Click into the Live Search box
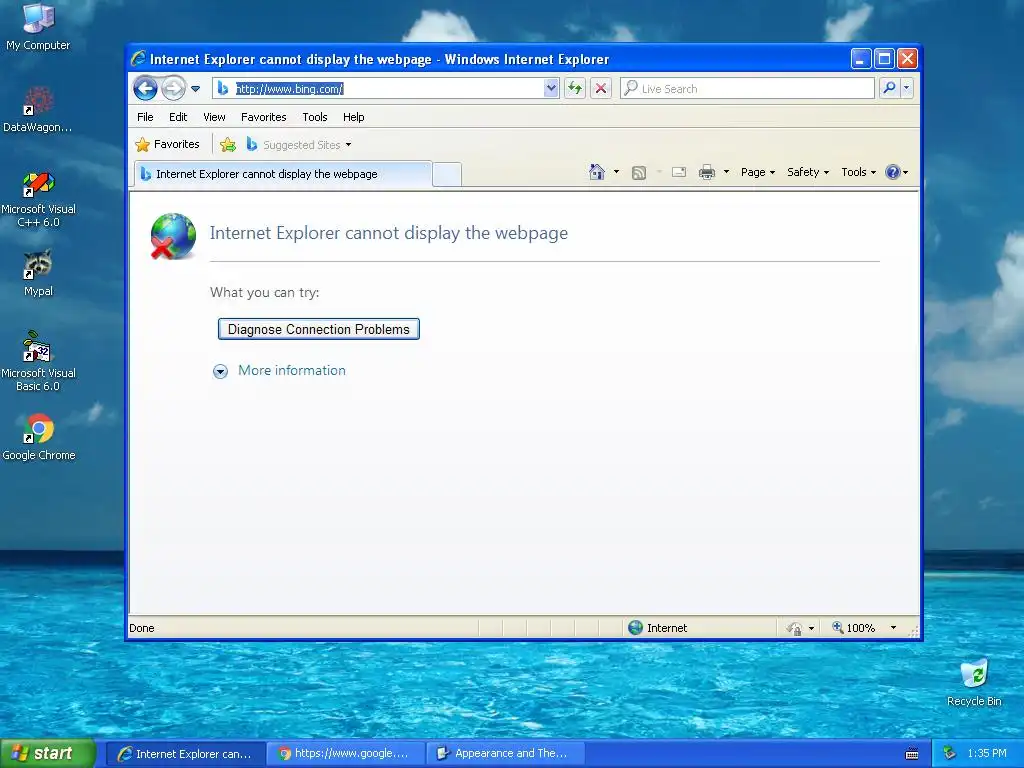The height and width of the screenshot is (768, 1024). (x=746, y=88)
